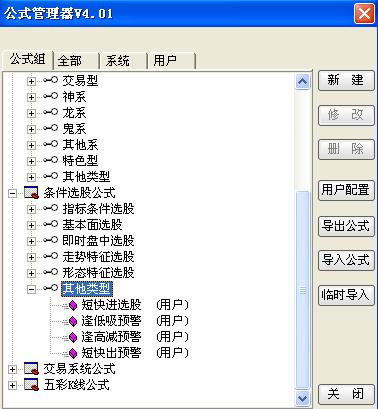Expand the 基本面选股 node

pos(31,225)
